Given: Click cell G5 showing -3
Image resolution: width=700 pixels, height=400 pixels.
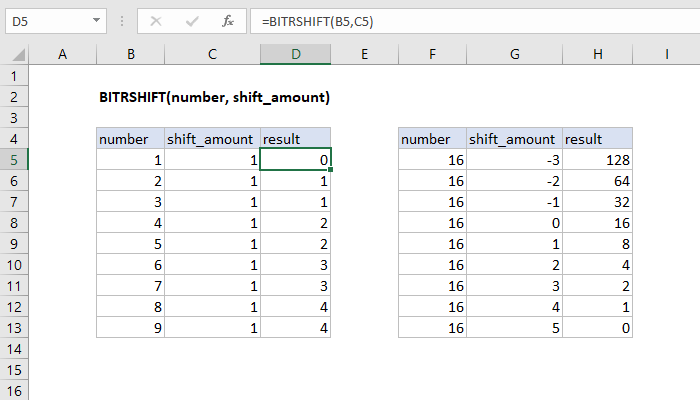Looking at the screenshot, I should pyautogui.click(x=514, y=160).
